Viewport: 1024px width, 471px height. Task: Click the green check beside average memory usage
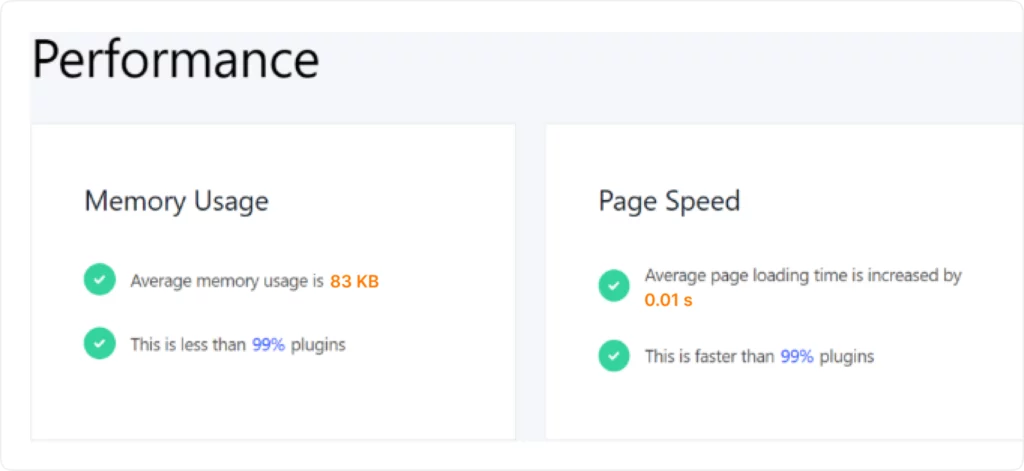[x=99, y=281]
